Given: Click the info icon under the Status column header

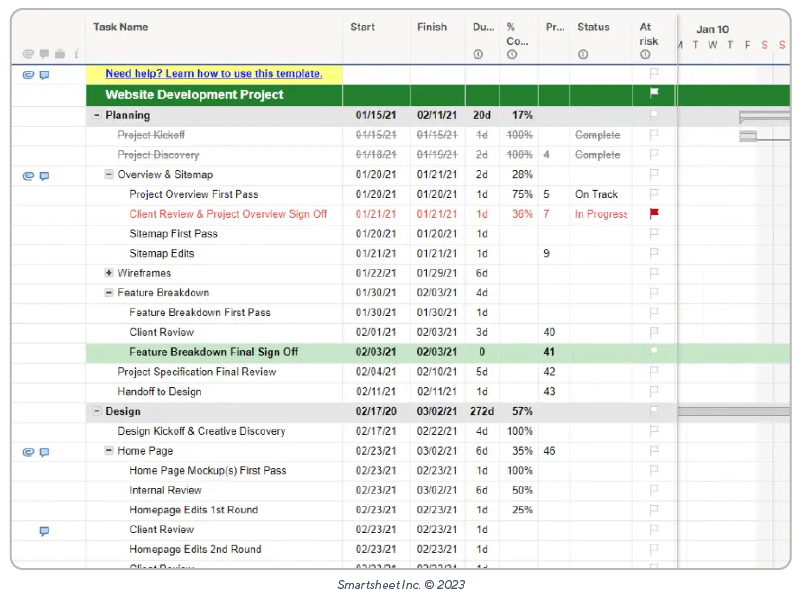Looking at the screenshot, I should coord(581,54).
